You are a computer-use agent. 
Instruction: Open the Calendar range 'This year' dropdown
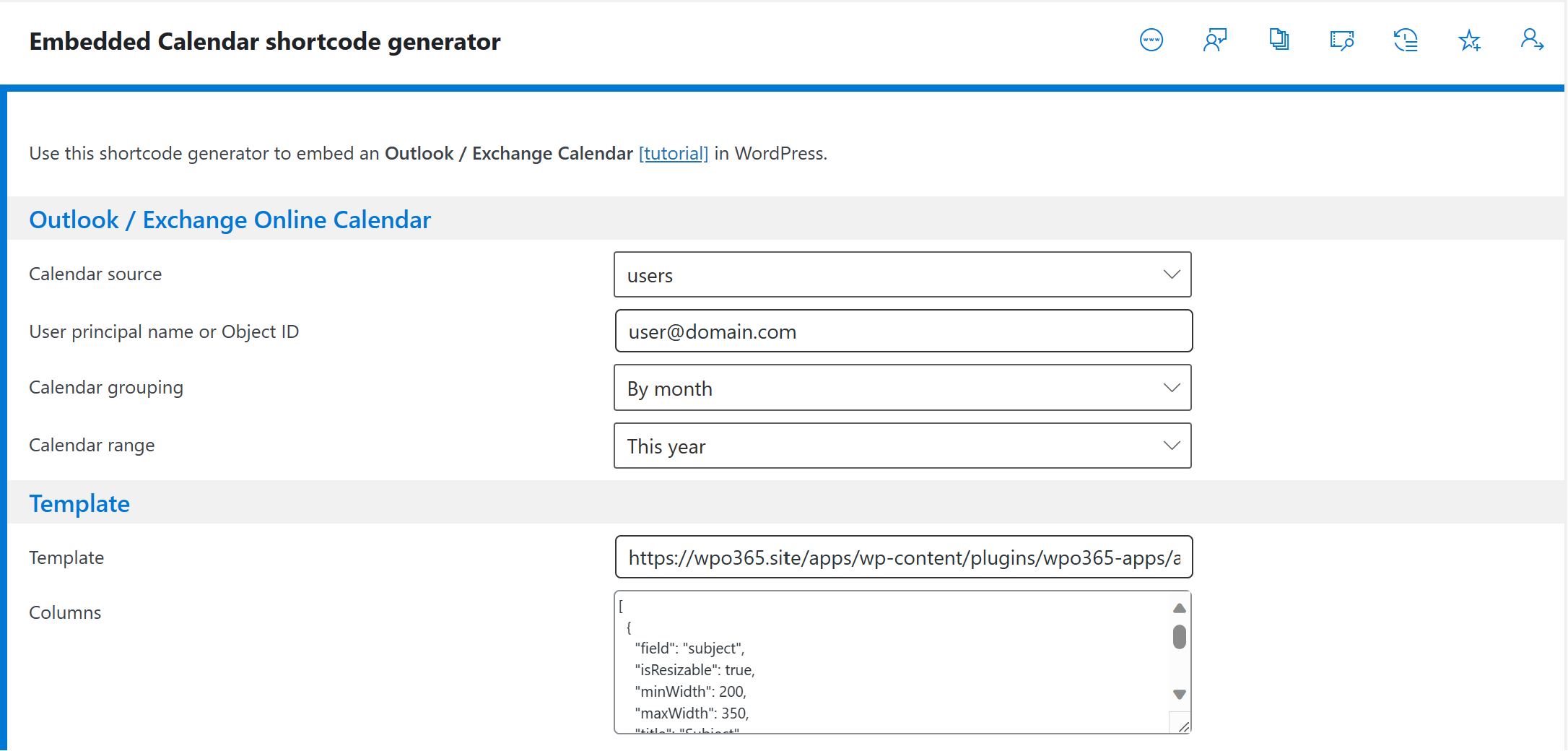(x=902, y=446)
